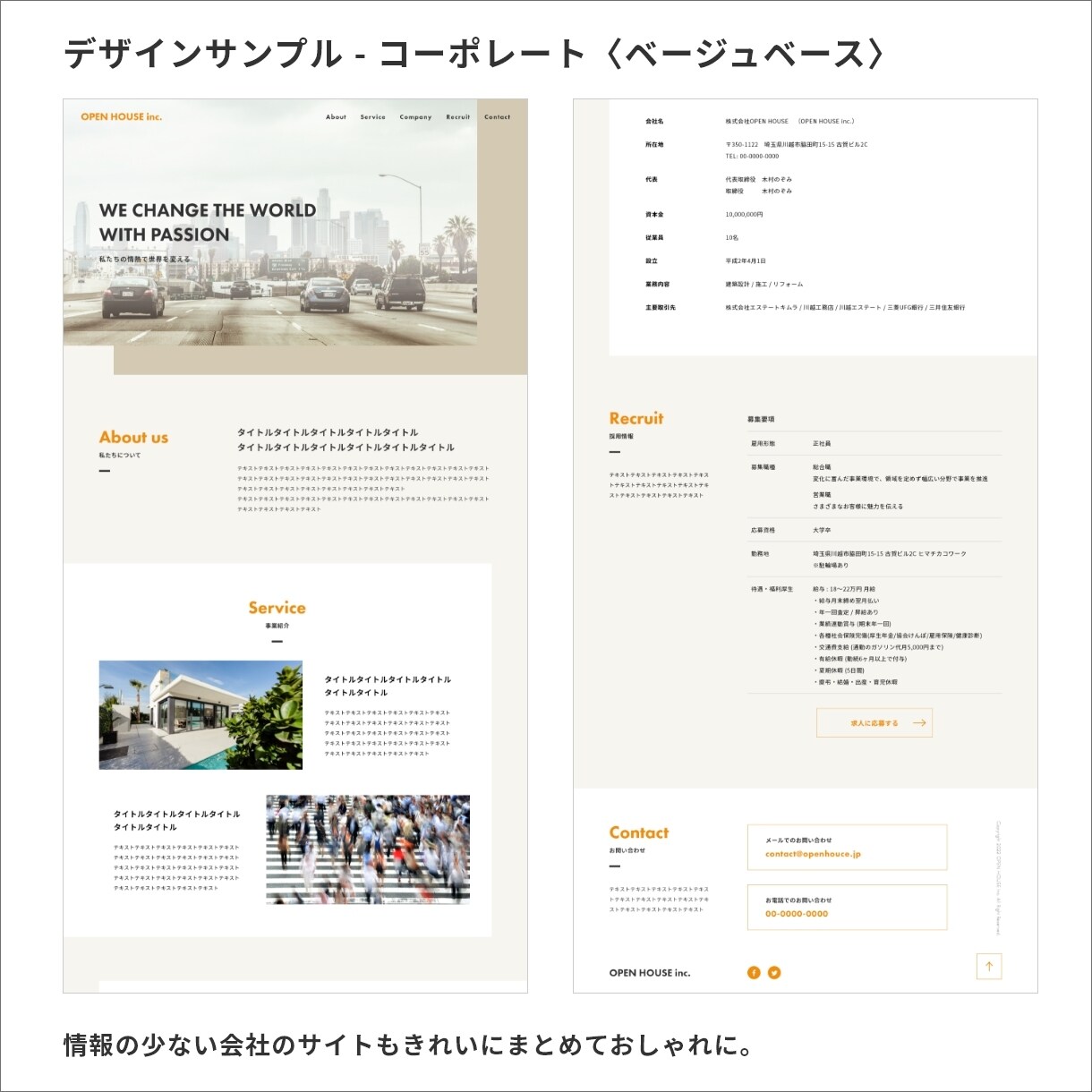Screen dimensions: 1092x1092
Task: Select Recruit in the top navigation
Action: pos(458,117)
